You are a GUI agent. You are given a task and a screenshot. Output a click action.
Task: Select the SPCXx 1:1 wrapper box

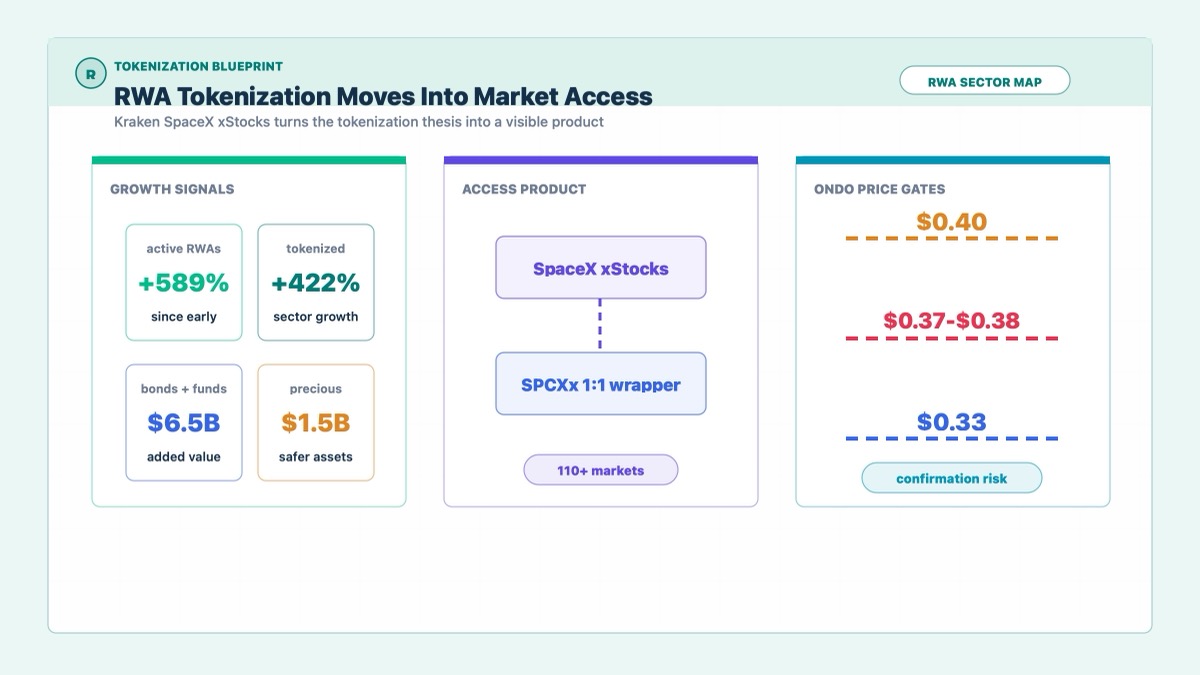point(601,384)
